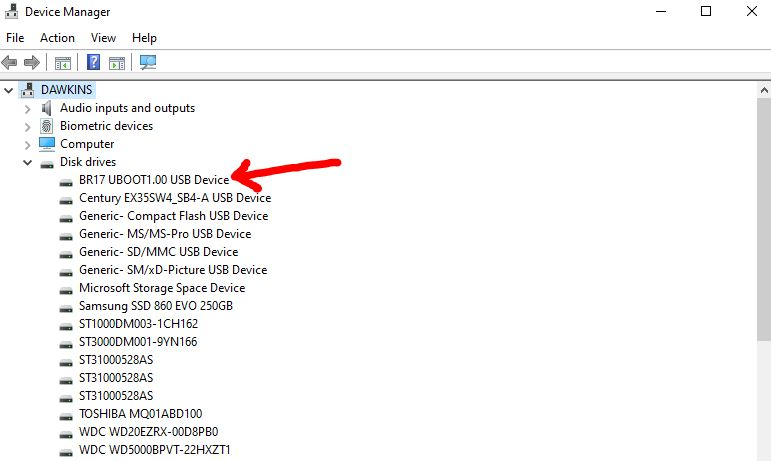
Task: Maximize the Device Manager window
Action: 706,11
